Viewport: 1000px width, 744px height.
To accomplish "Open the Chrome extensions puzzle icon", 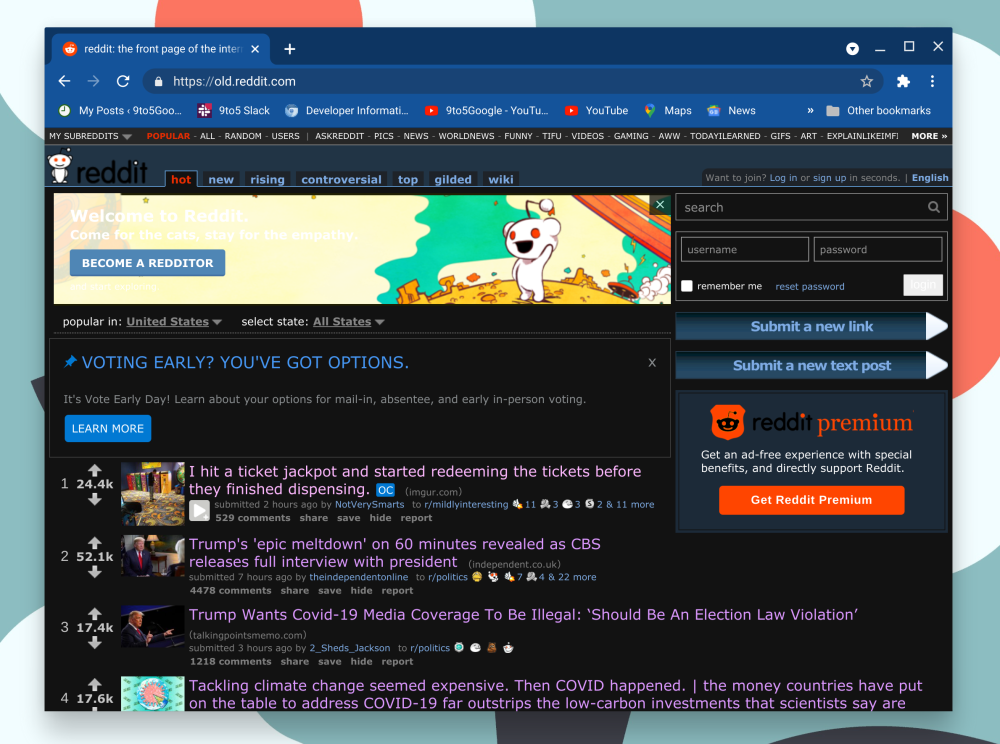I will 903,81.
